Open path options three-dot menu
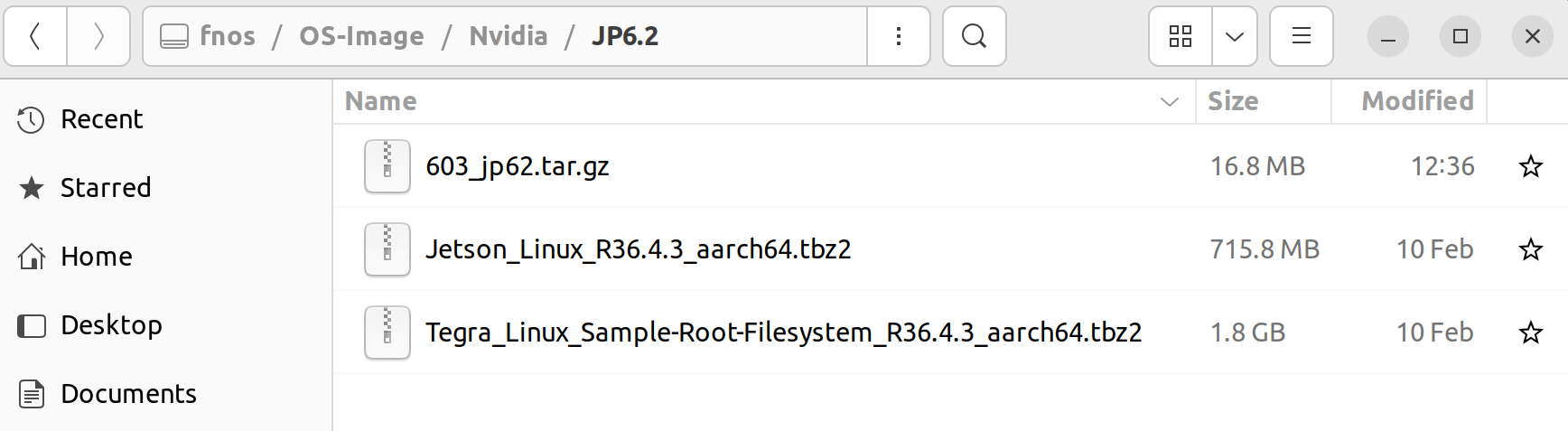The image size is (1568, 431). (x=898, y=36)
